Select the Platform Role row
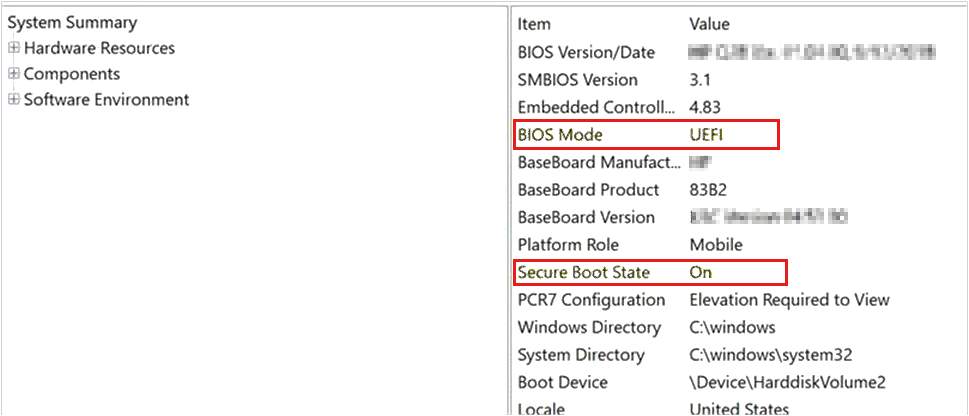This screenshot has height=416, width=969. click(567, 245)
